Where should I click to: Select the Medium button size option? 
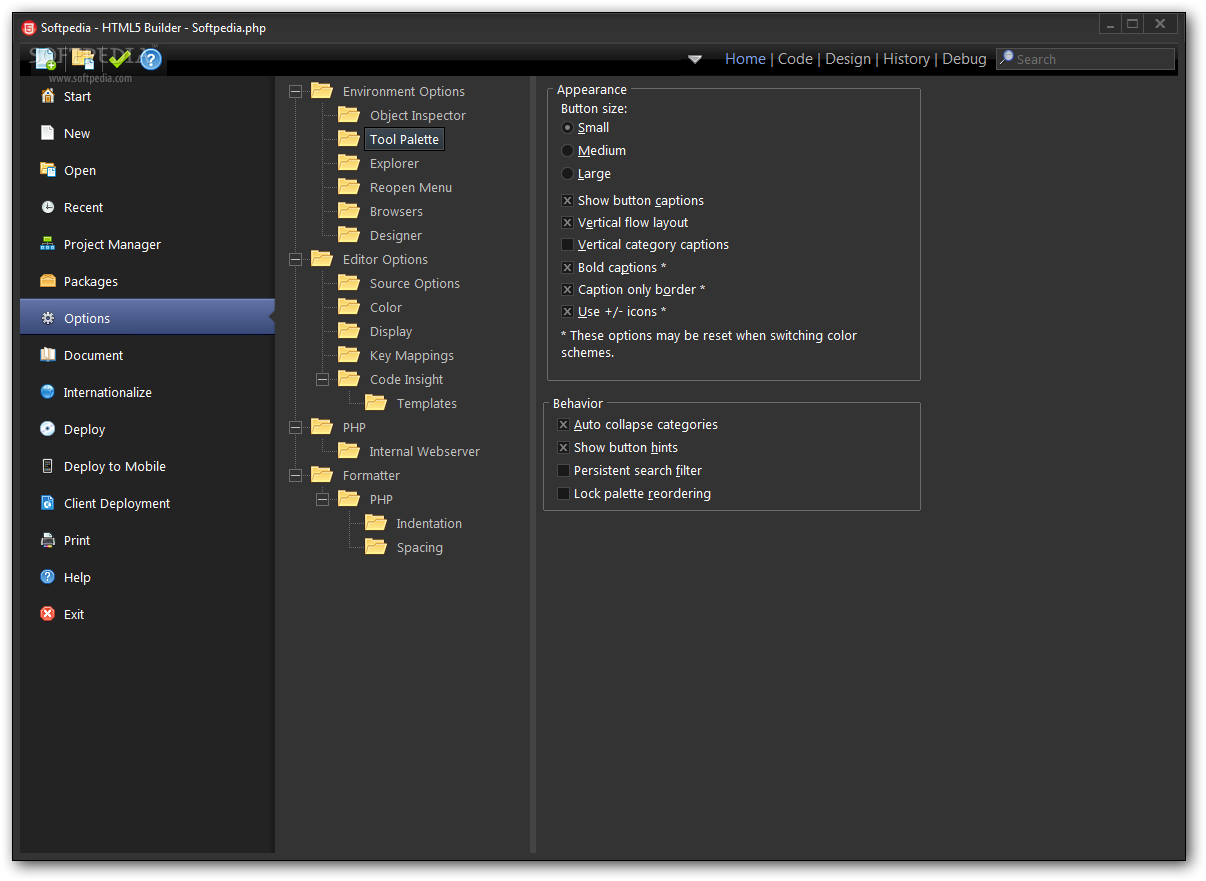(568, 151)
